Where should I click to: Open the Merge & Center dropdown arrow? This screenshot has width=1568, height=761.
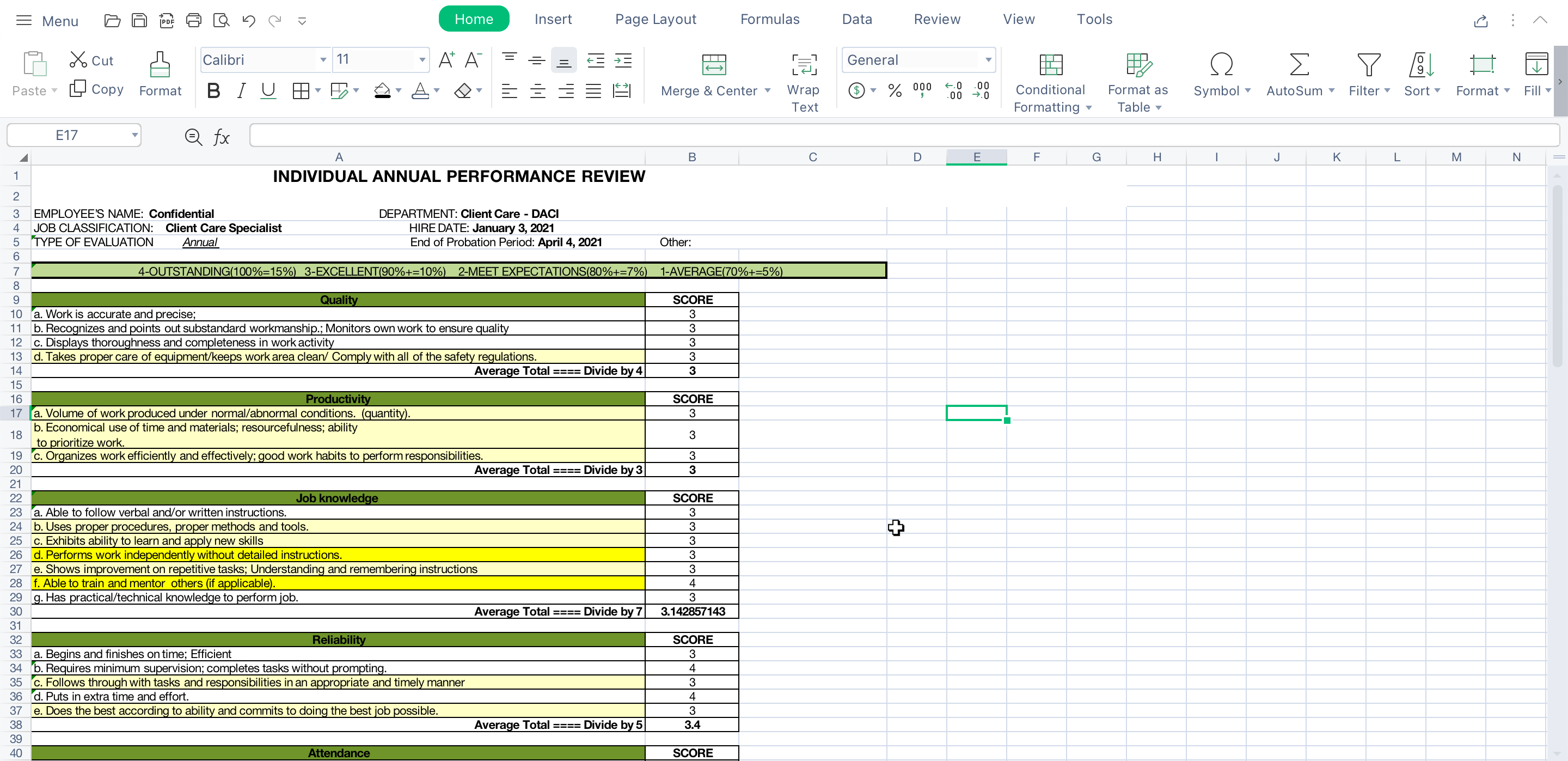coord(768,91)
